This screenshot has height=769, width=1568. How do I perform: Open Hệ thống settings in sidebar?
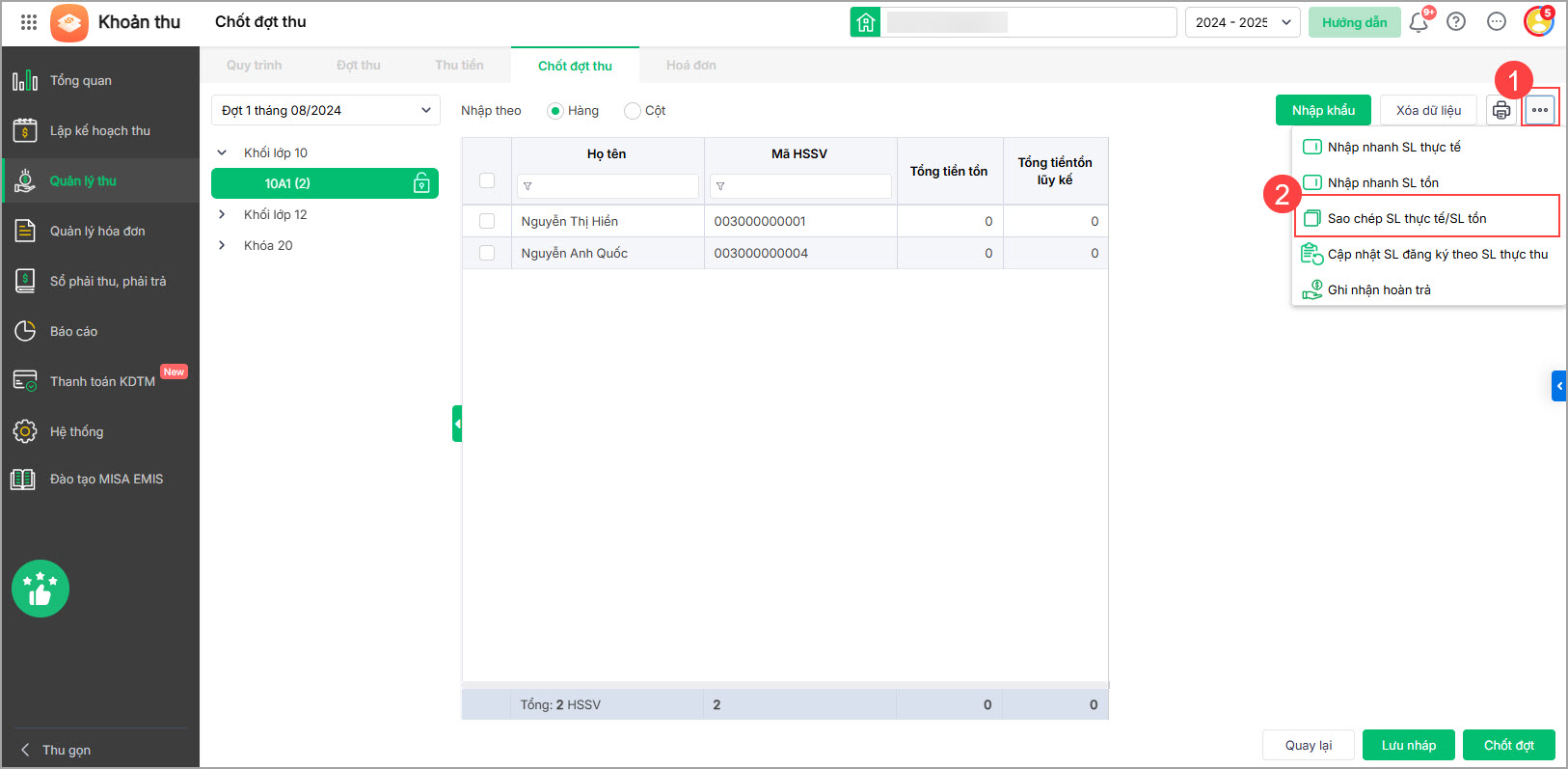[100, 431]
